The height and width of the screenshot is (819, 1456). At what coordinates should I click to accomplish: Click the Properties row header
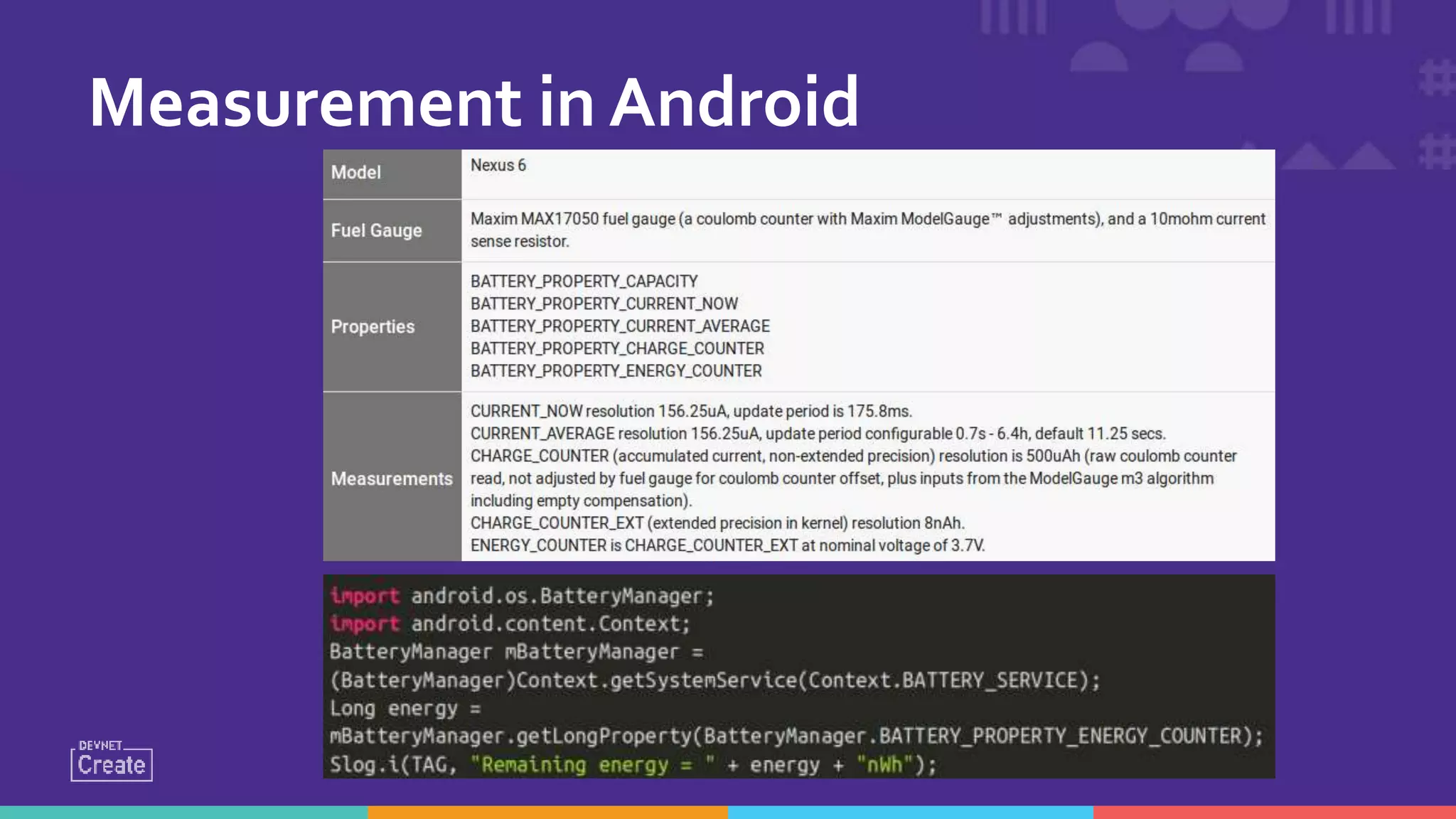point(392,327)
